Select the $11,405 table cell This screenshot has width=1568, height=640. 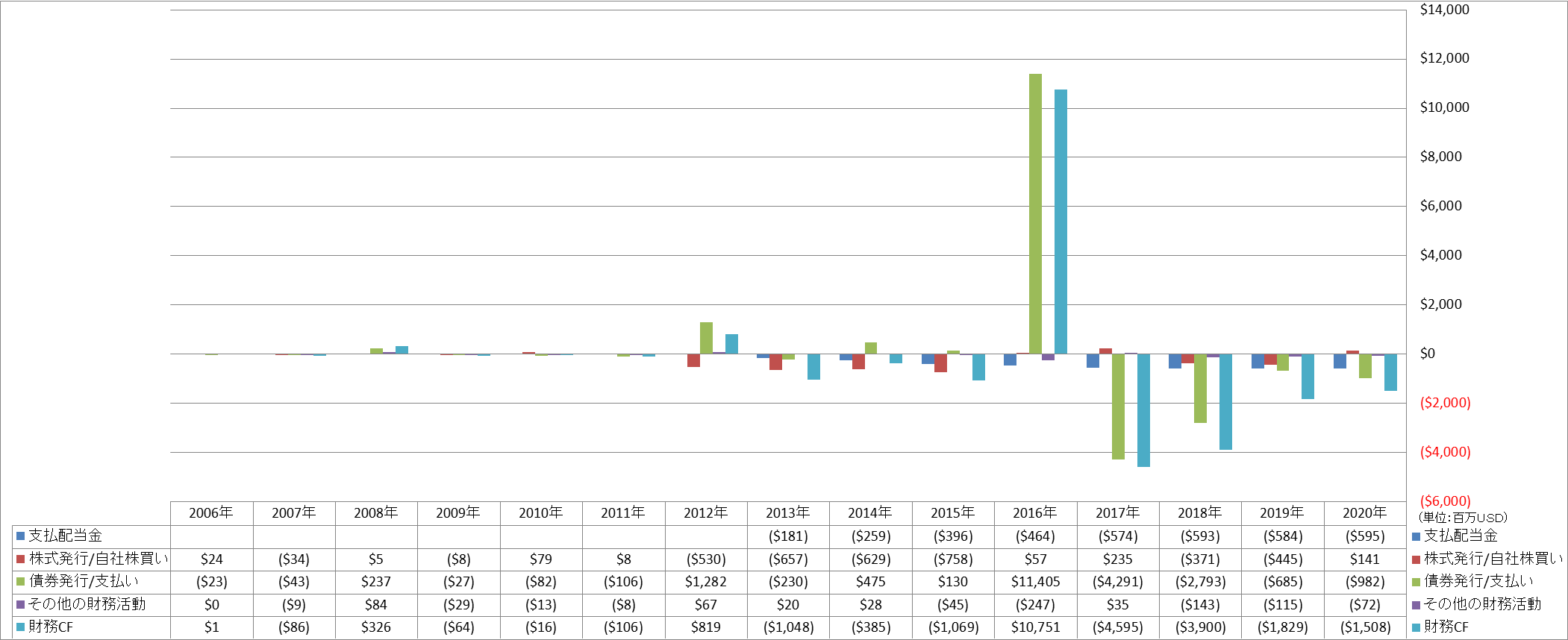(x=1035, y=581)
